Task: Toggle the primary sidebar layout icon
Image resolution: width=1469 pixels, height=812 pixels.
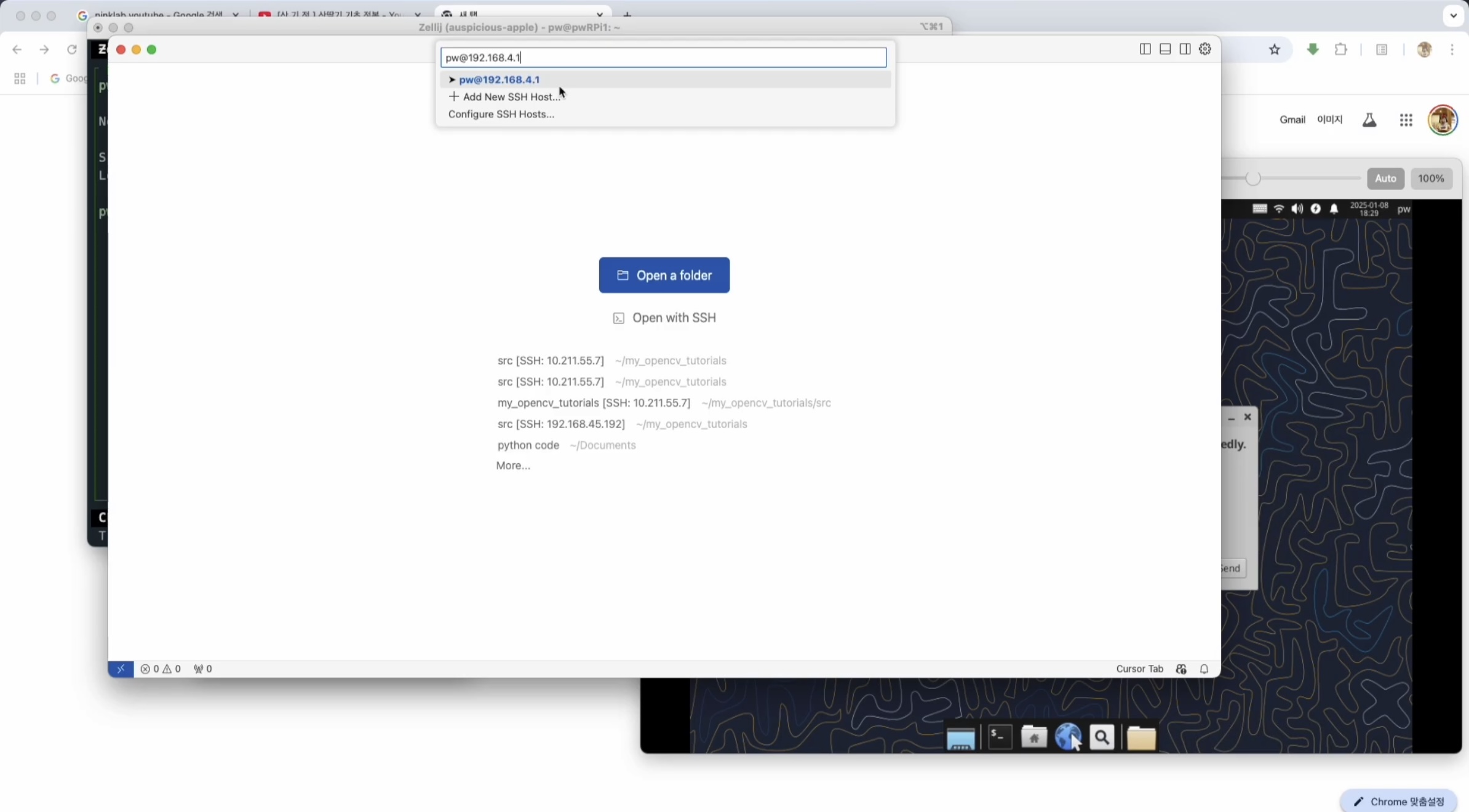Action: pyautogui.click(x=1145, y=49)
